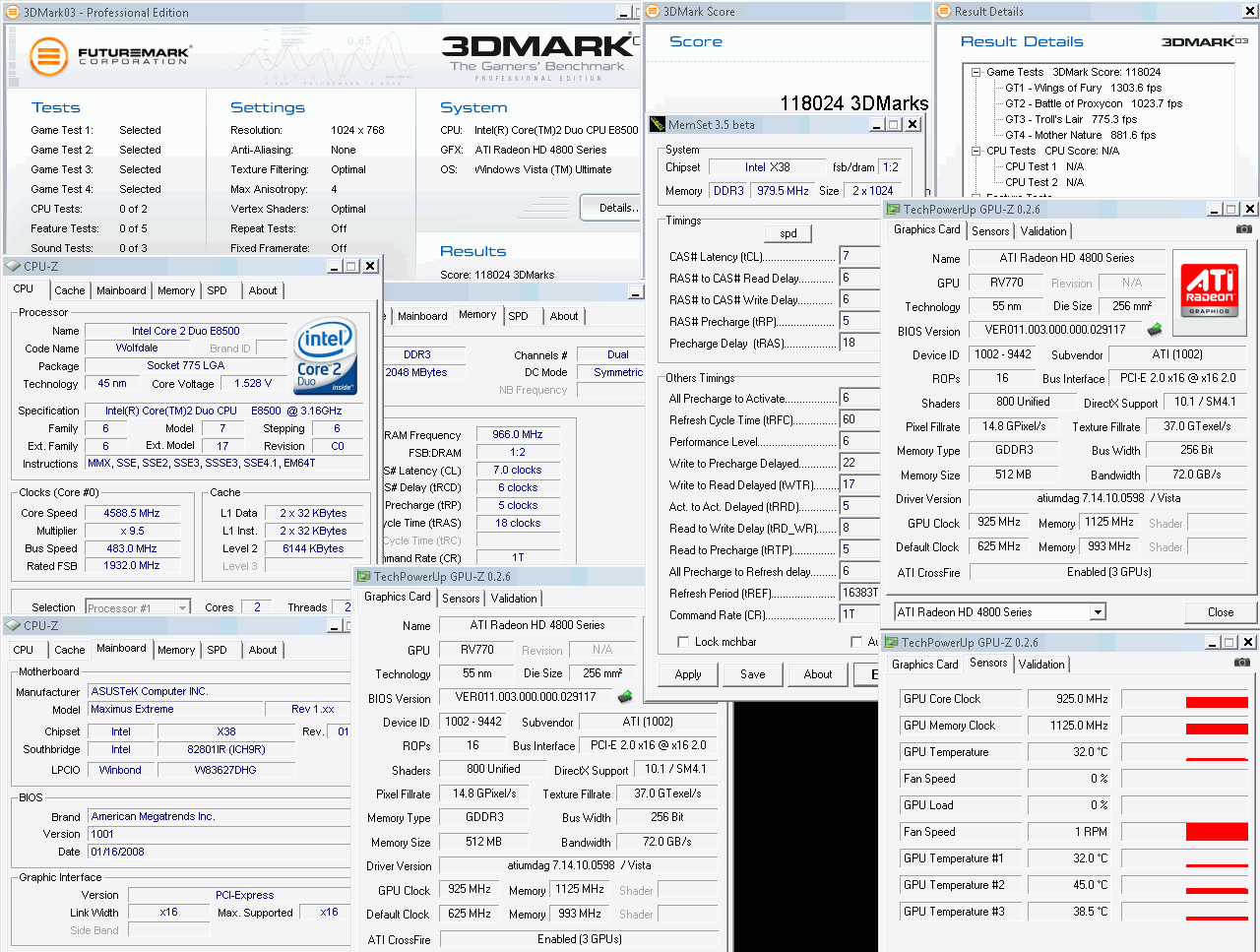Open Validation tab in GPU-Z window overlapping CPU-Z Mainboard

(514, 599)
